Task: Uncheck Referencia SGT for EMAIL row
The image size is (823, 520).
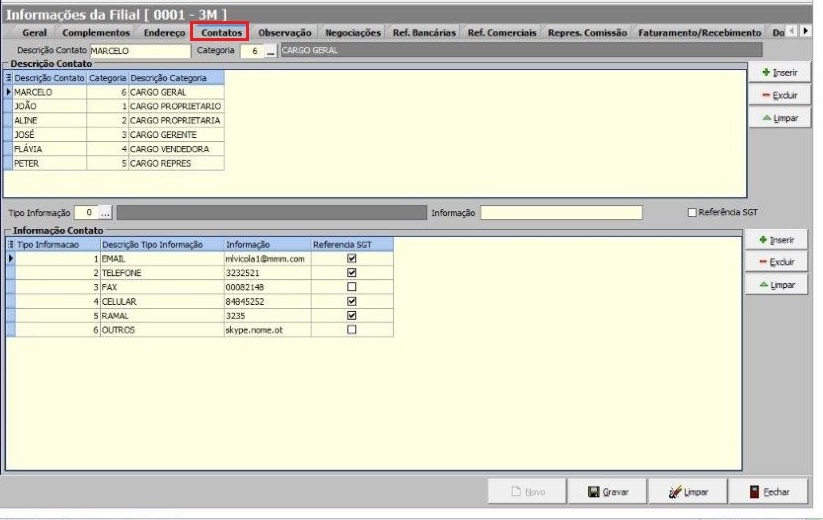Action: pos(351,258)
